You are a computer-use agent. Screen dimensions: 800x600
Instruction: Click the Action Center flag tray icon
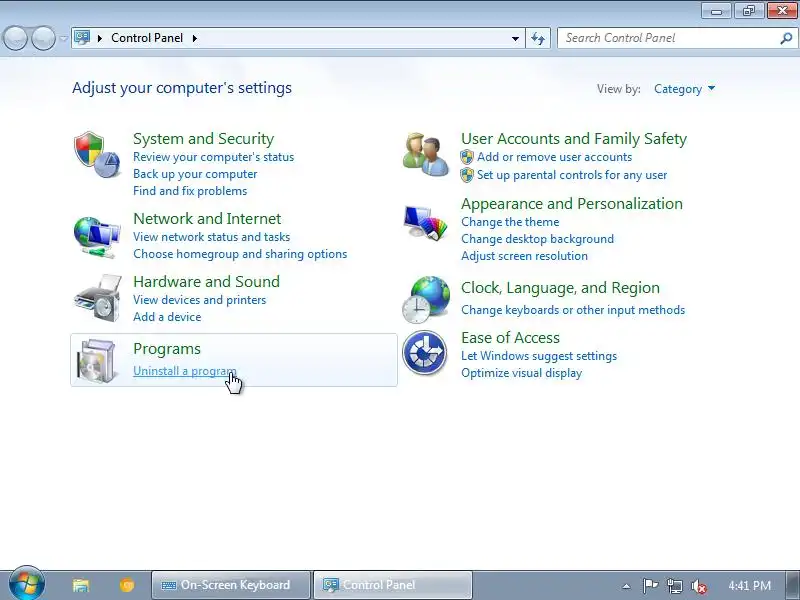pos(649,585)
